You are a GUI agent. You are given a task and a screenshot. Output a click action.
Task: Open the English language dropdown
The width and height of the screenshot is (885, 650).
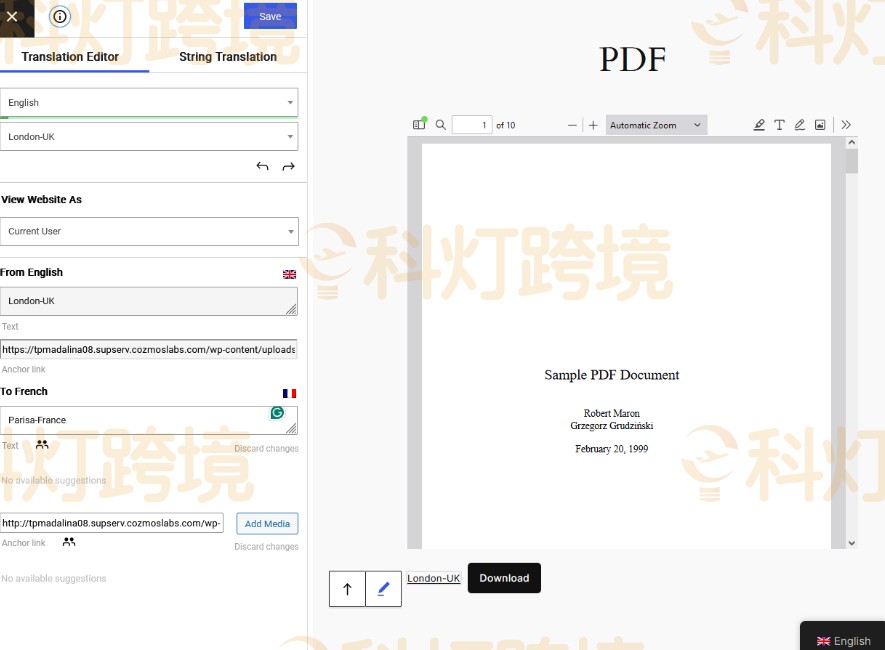tap(149, 103)
